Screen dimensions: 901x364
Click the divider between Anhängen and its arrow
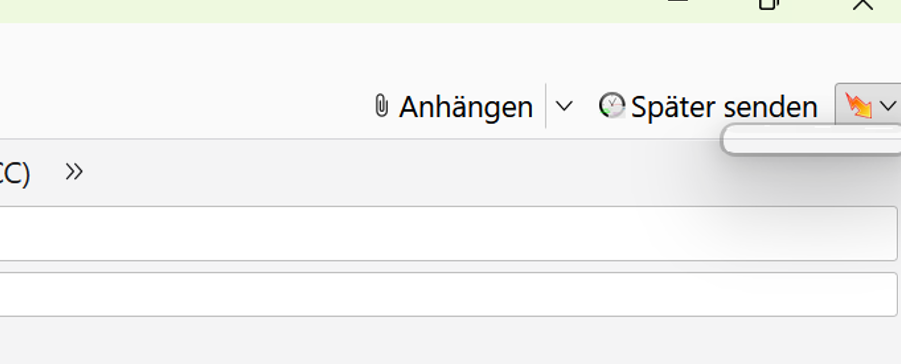(545, 106)
